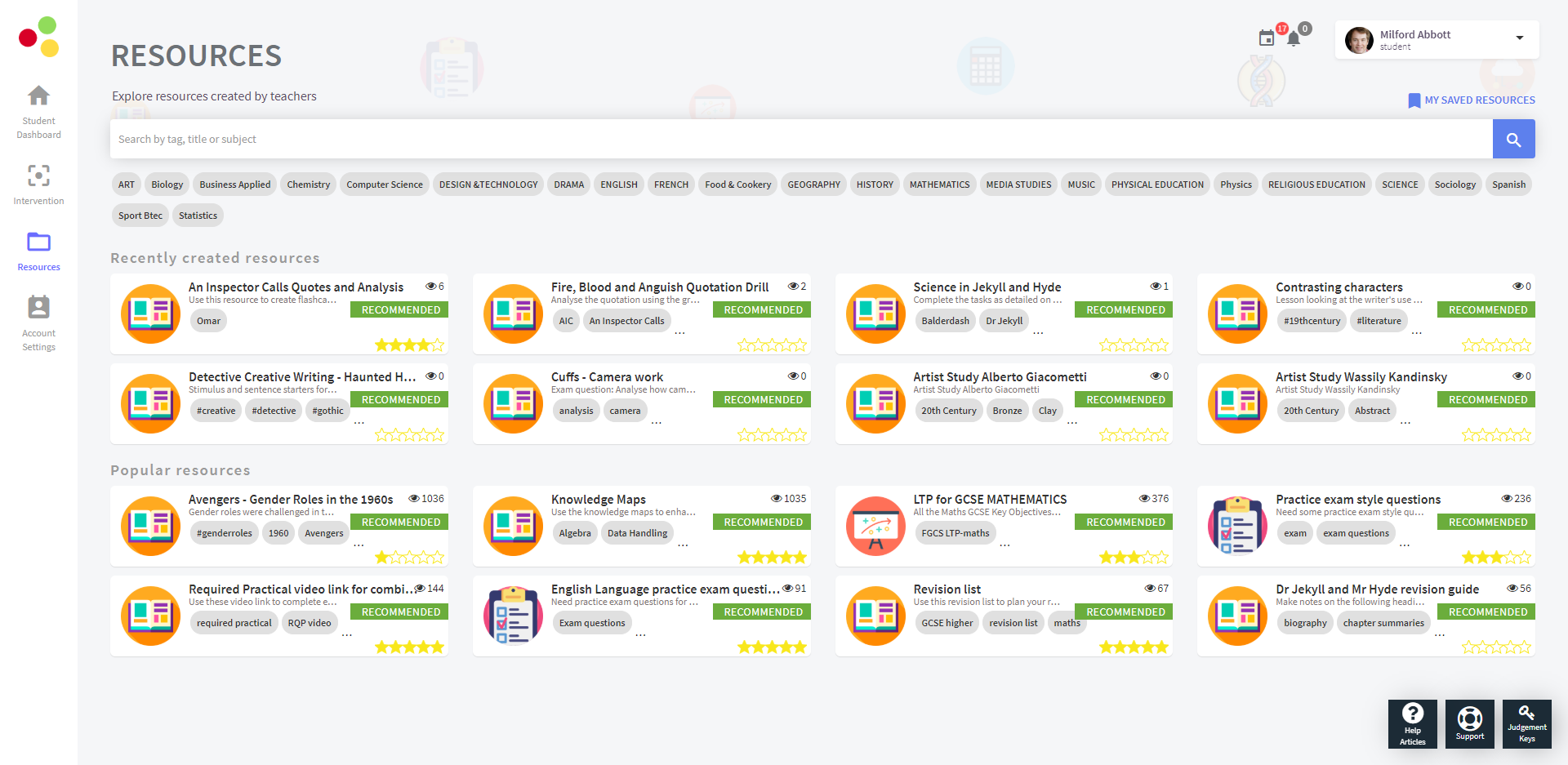Expand the Milford Abbott user dropdown

pos(1519,38)
